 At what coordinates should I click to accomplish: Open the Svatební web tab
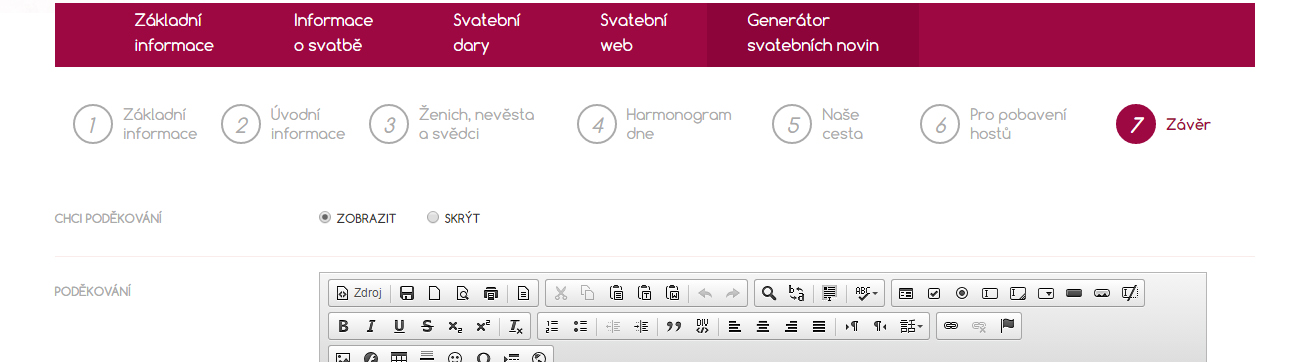click(x=634, y=33)
